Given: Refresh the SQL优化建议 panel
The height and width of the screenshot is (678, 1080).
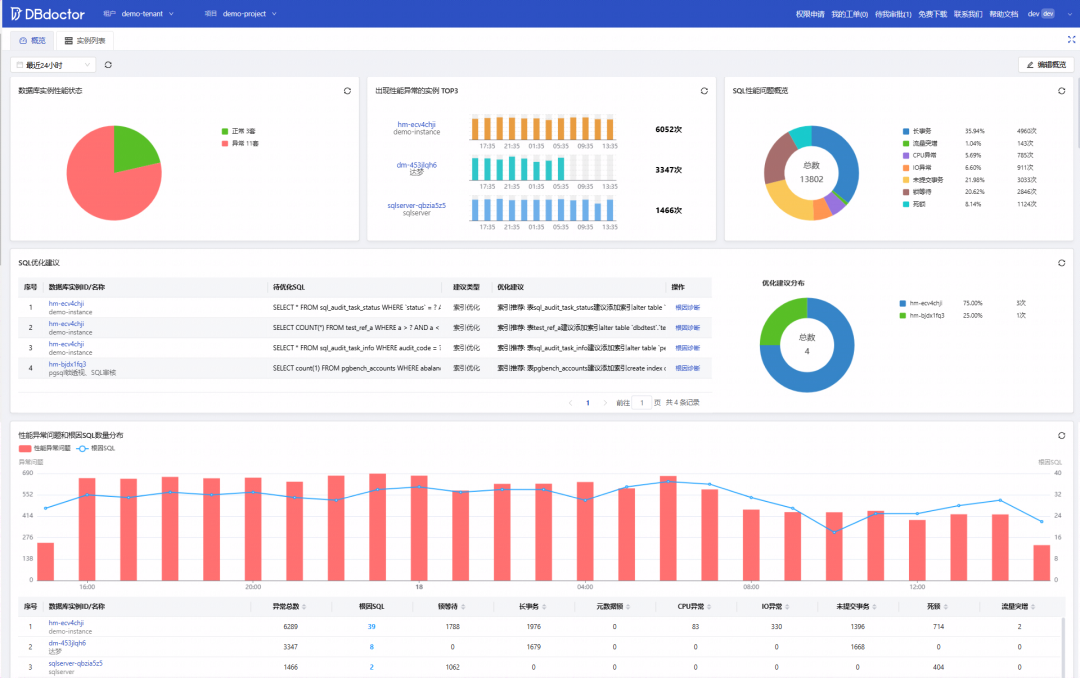Looking at the screenshot, I should 1061,263.
